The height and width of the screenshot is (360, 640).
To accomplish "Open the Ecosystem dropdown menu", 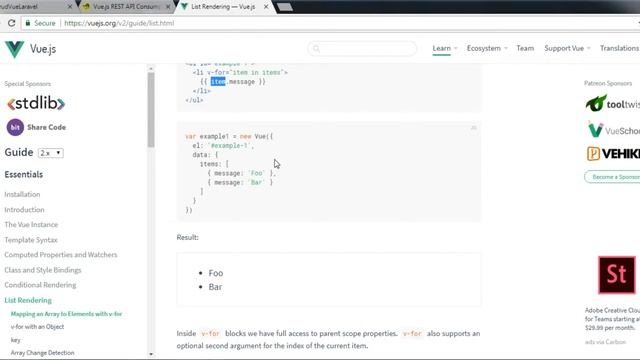I will (x=487, y=48).
